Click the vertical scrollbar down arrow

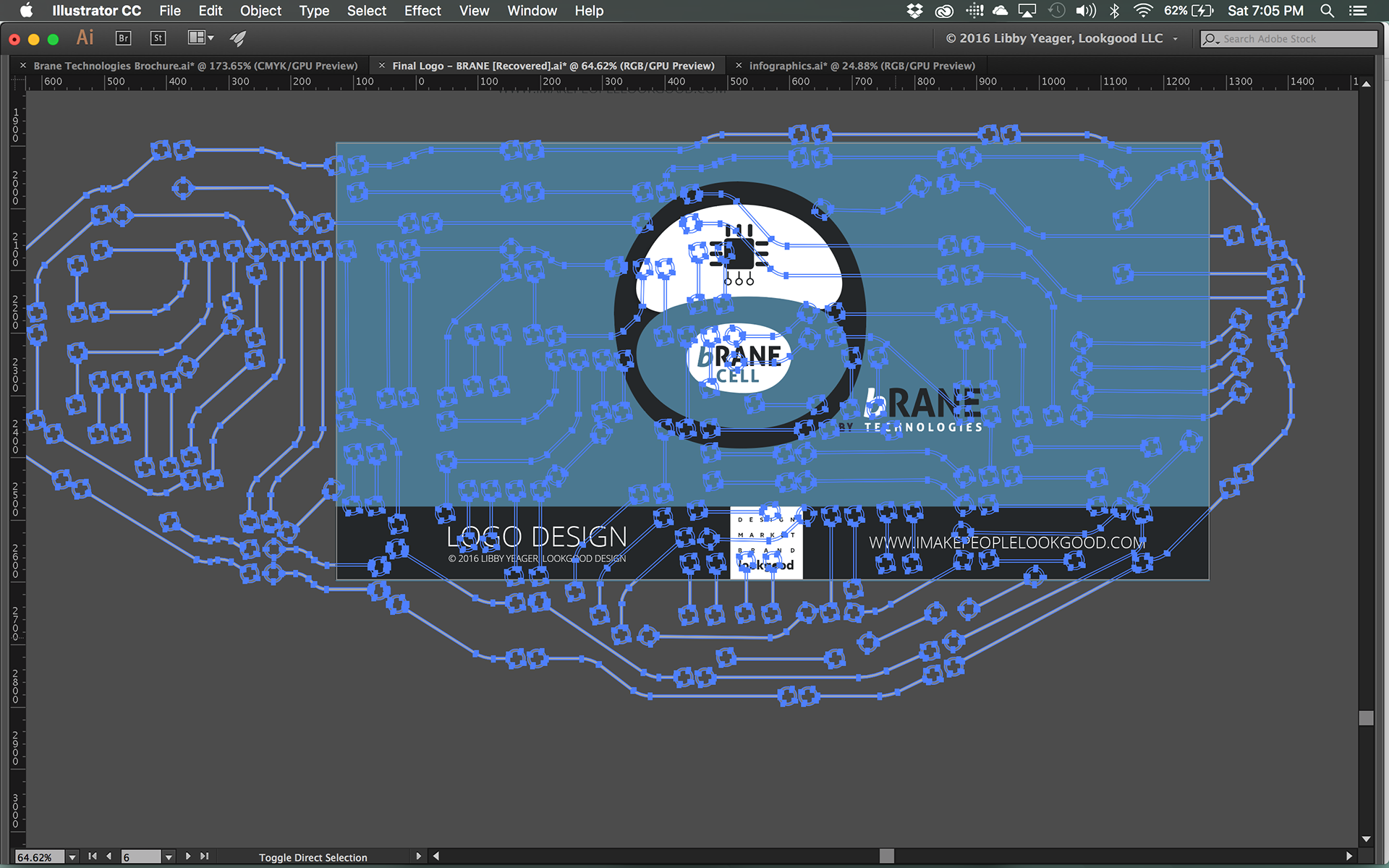click(1366, 839)
